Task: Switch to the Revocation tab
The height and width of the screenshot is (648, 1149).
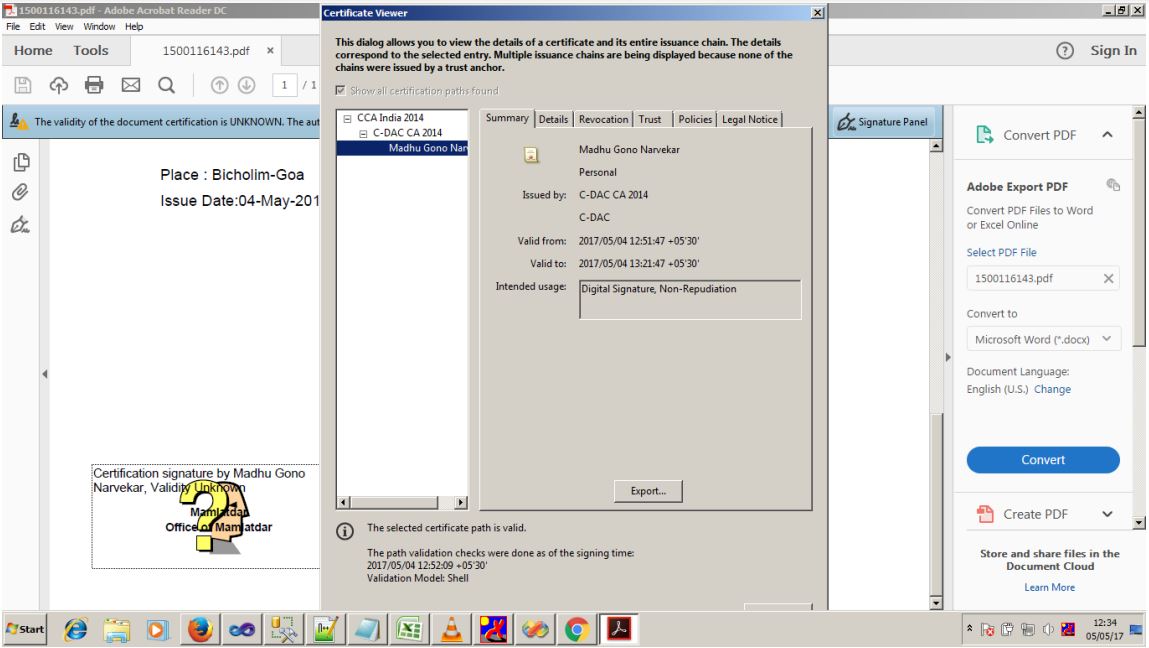Action: pyautogui.click(x=603, y=119)
